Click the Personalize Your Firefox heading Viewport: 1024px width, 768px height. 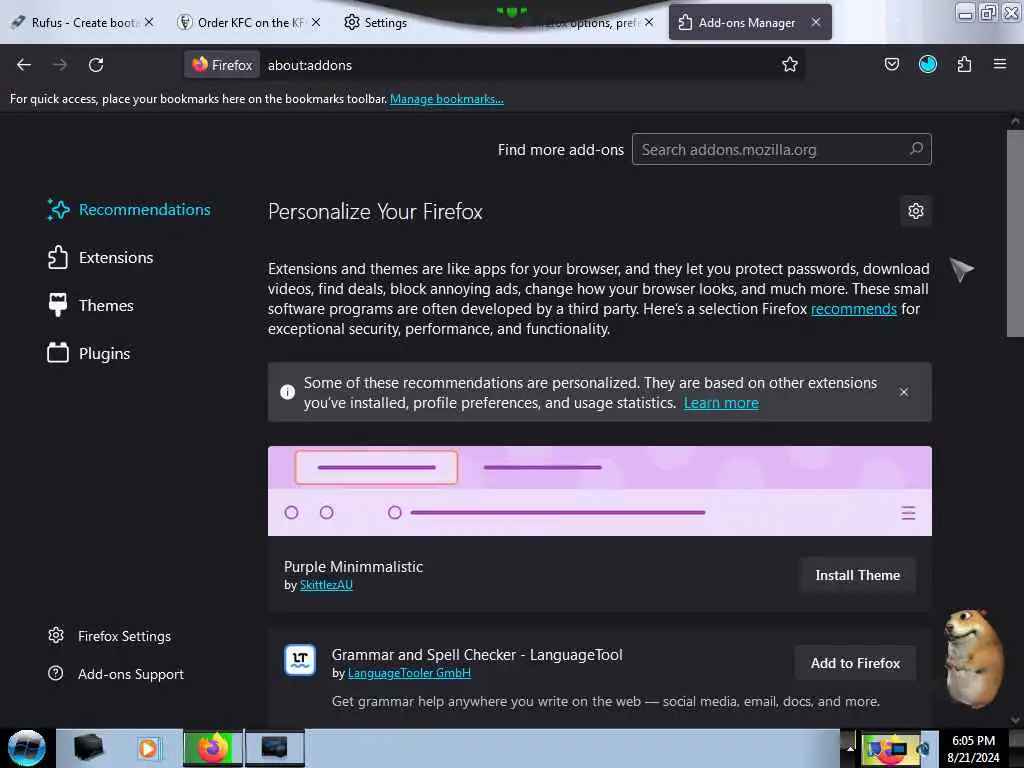(x=375, y=211)
